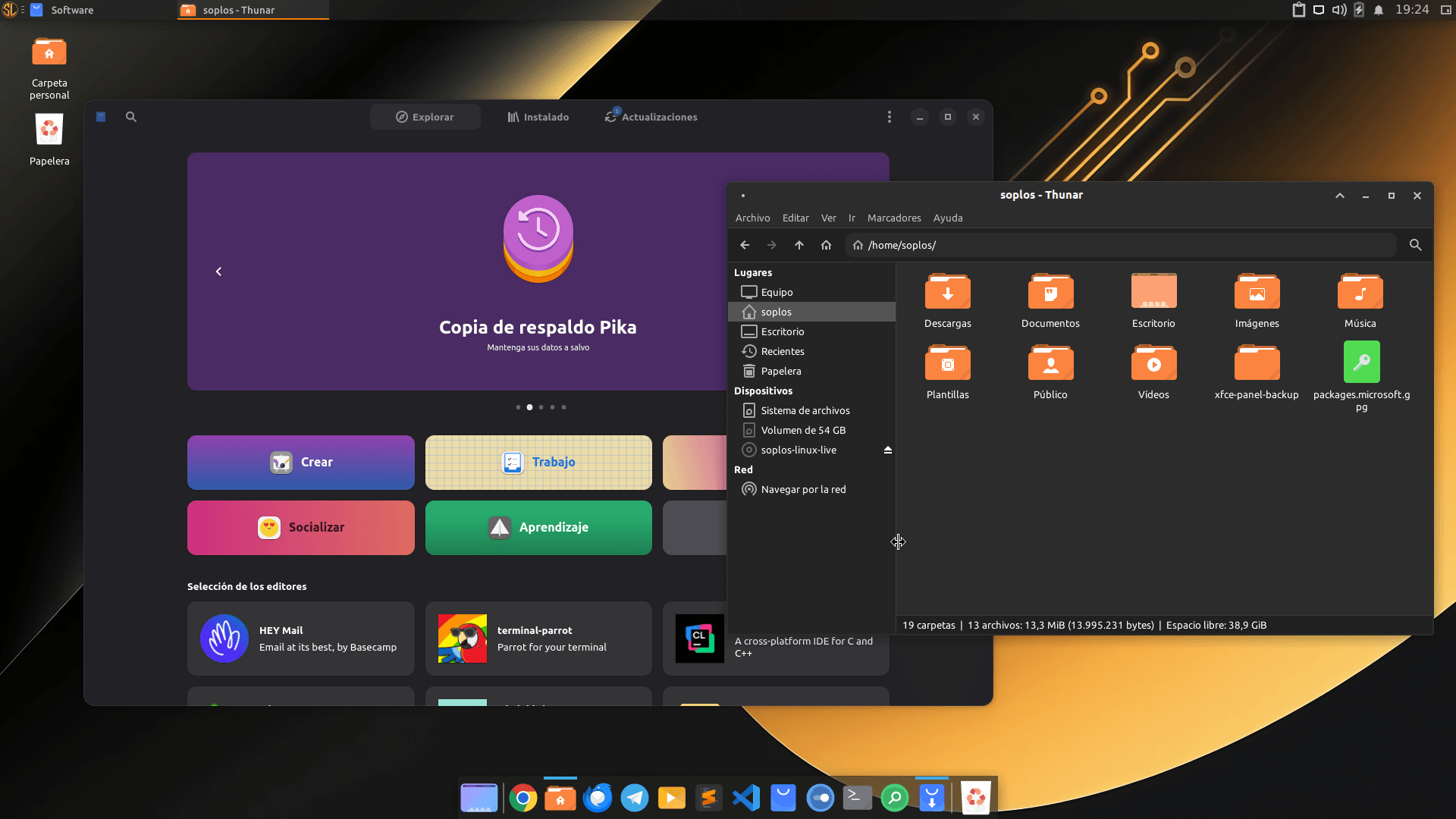Open the clipboard manager panel icon
1456x819 pixels.
tap(1298, 10)
